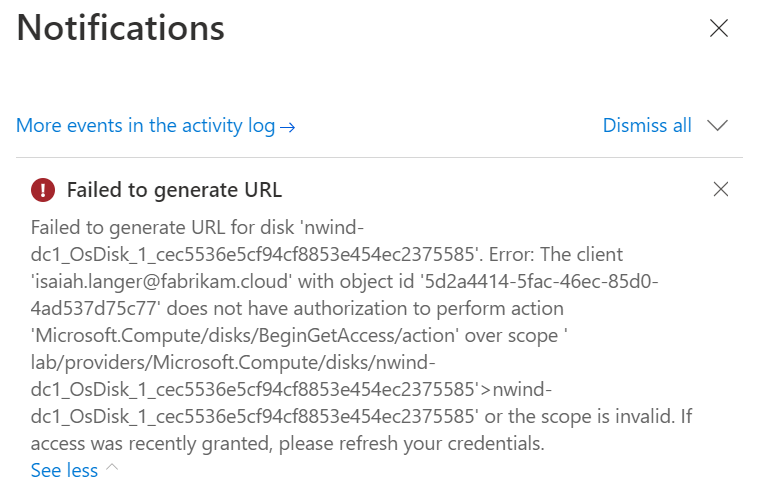Click the Notifications panel heading

pyautogui.click(x=121, y=28)
